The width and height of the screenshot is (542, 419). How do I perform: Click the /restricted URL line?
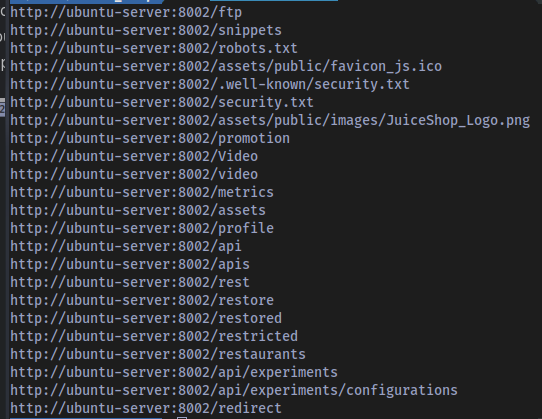click(154, 336)
